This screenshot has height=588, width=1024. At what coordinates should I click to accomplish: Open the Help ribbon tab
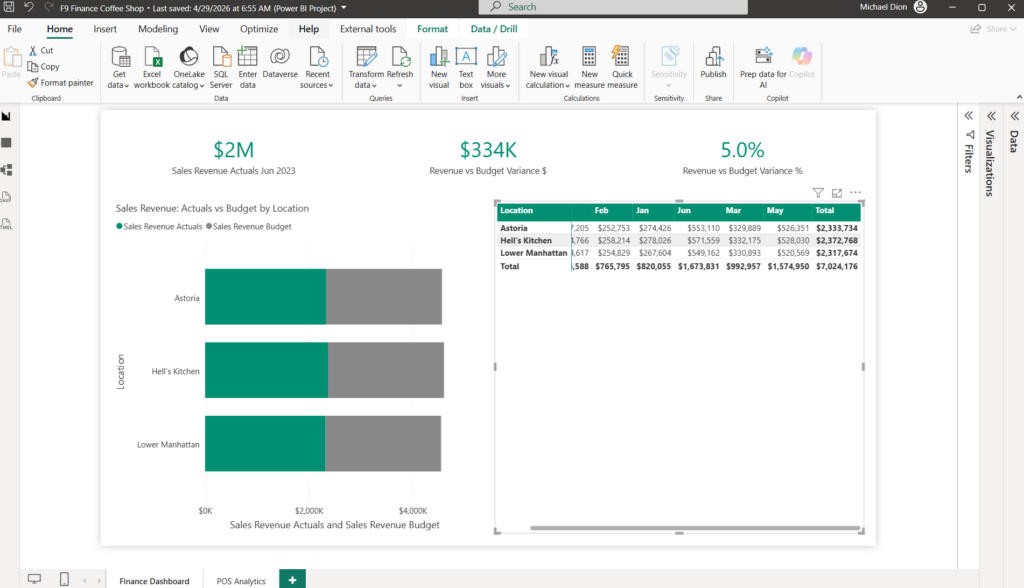[x=309, y=29]
